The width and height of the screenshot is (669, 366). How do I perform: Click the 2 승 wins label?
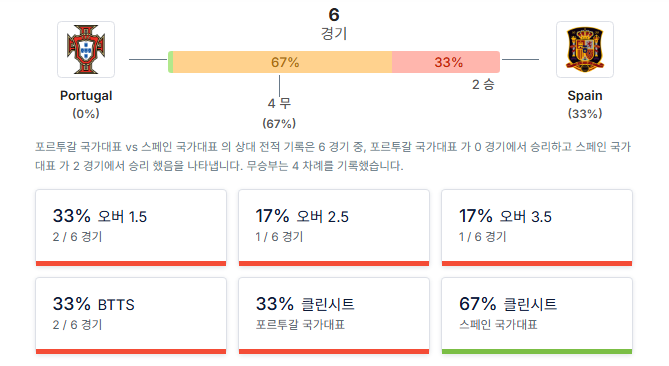pos(483,84)
